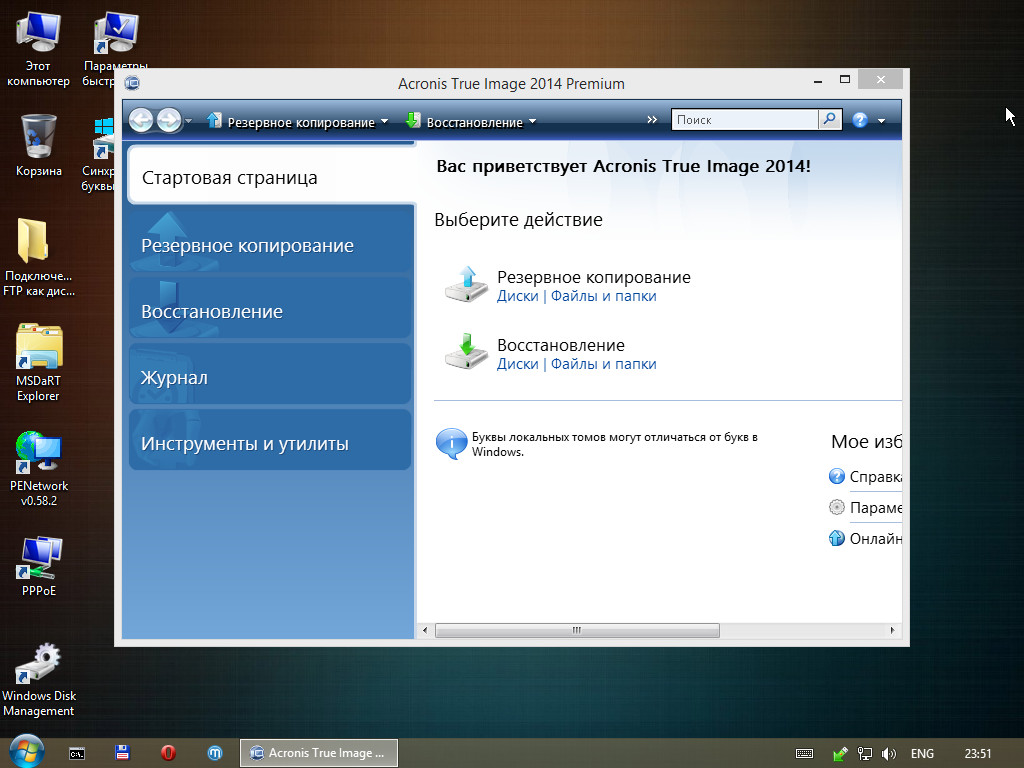The width and height of the screenshot is (1024, 768).
Task: Click the recovery disk icon with green arrow
Action: (x=465, y=353)
